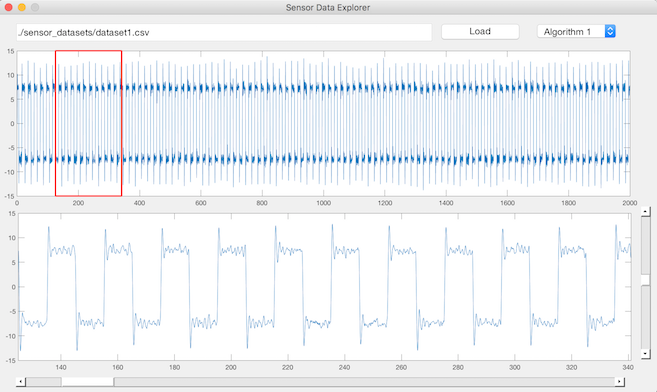Click the yellow minimize window button
This screenshot has width=657, height=392.
[x=22, y=7]
